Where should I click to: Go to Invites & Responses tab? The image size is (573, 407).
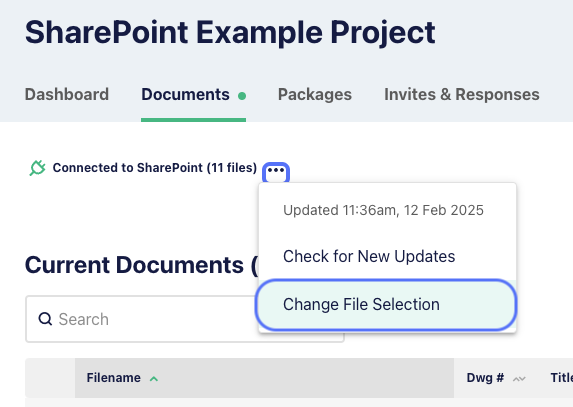(x=462, y=95)
